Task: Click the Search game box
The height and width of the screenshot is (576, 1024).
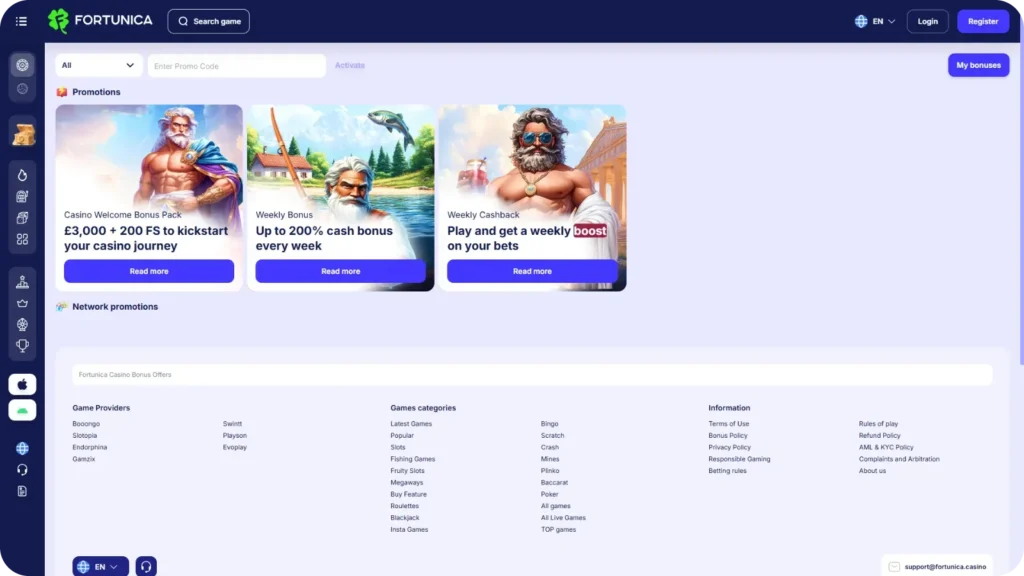Action: [208, 22]
